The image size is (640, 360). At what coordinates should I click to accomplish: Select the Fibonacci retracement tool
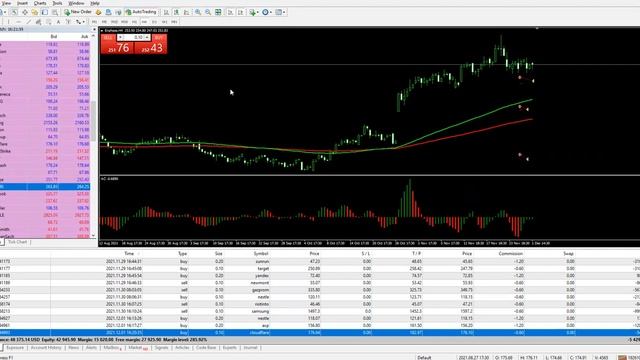click(48, 22)
